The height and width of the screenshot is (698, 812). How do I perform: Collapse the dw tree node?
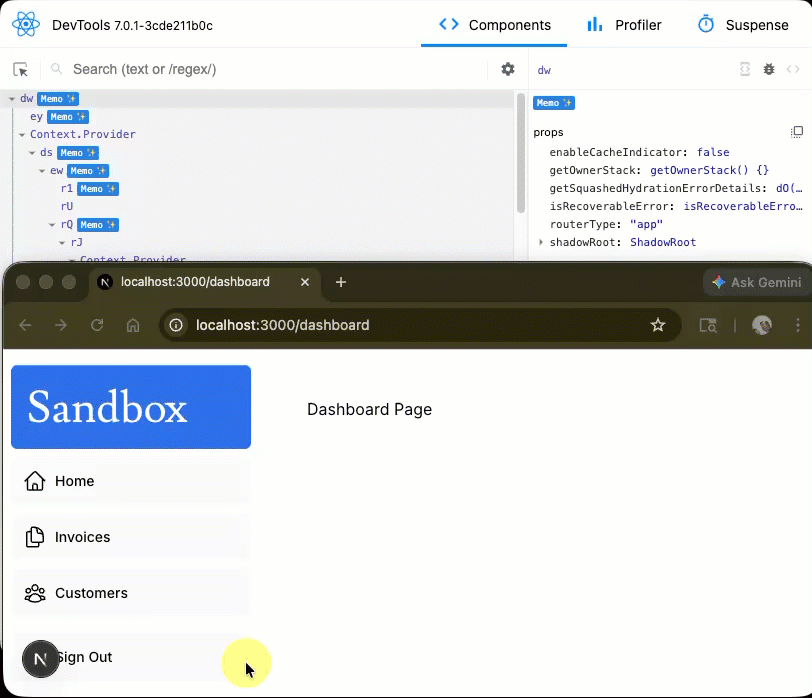pos(11,99)
